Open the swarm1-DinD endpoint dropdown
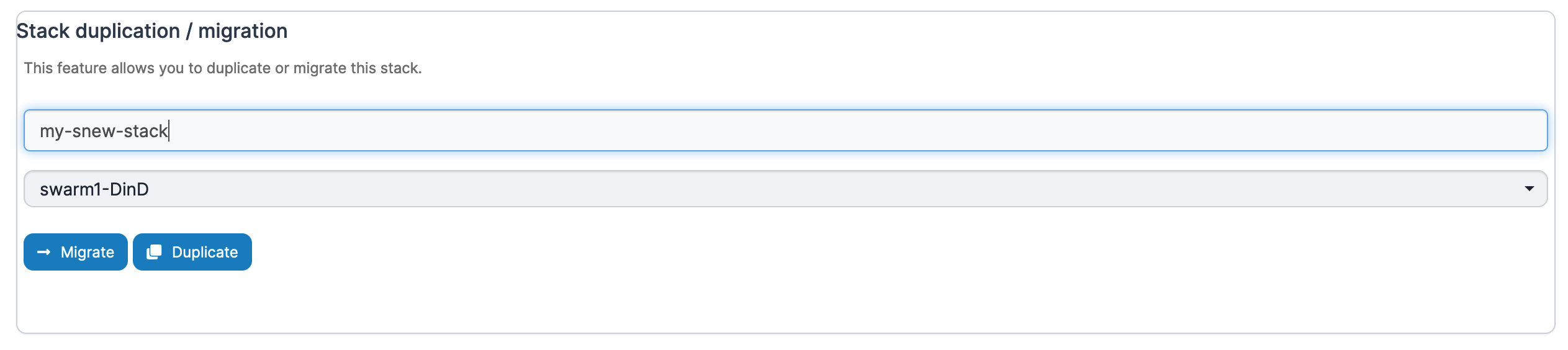 [785, 189]
